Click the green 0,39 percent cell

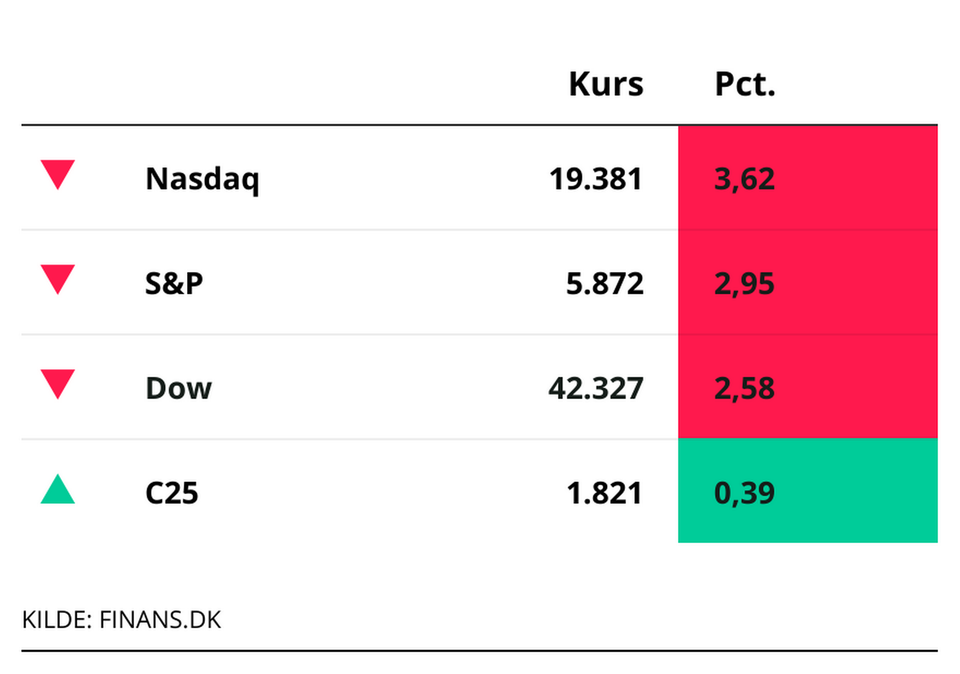(x=807, y=491)
